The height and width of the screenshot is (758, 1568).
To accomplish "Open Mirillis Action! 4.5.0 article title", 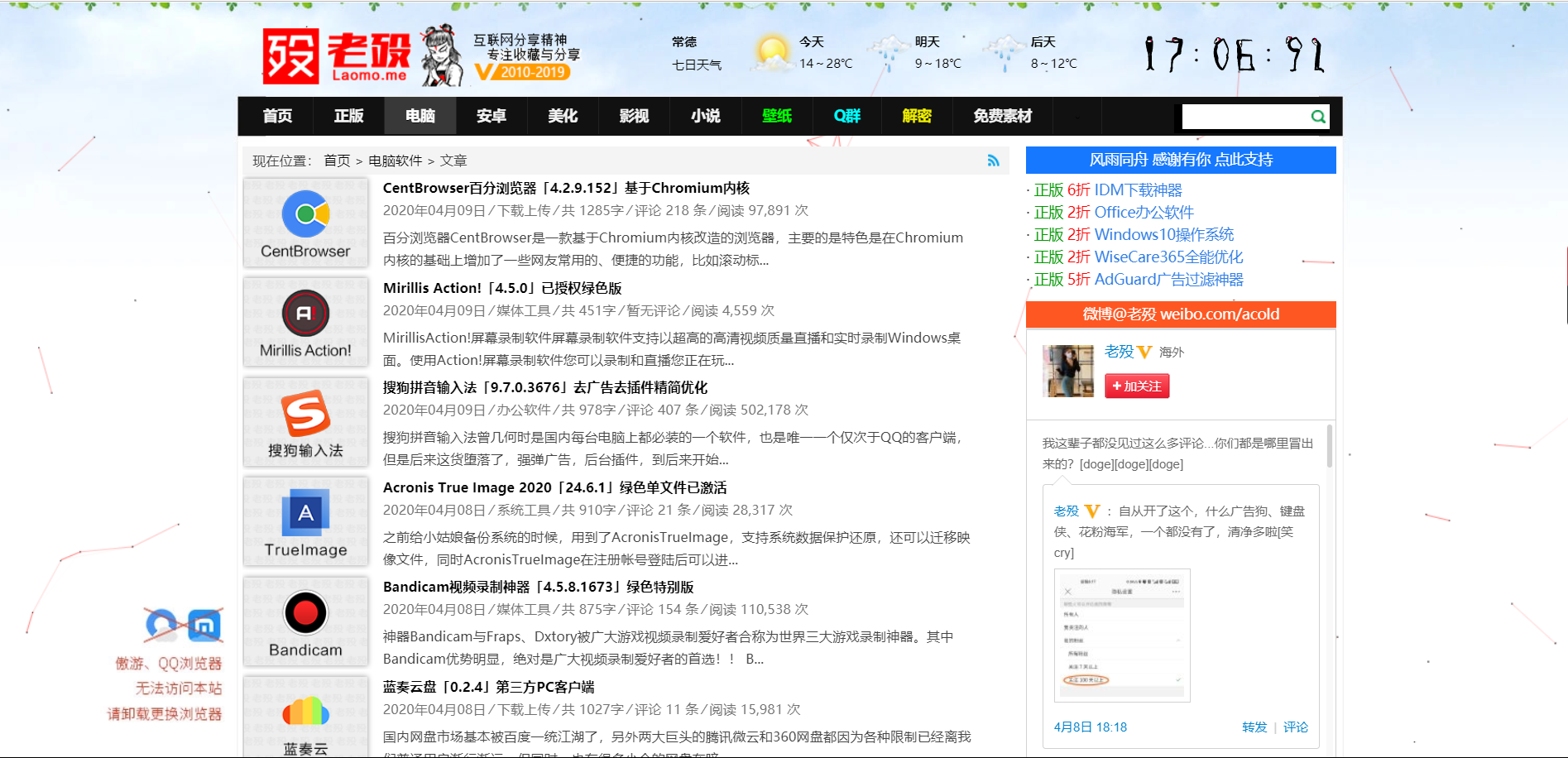I will 502,288.
